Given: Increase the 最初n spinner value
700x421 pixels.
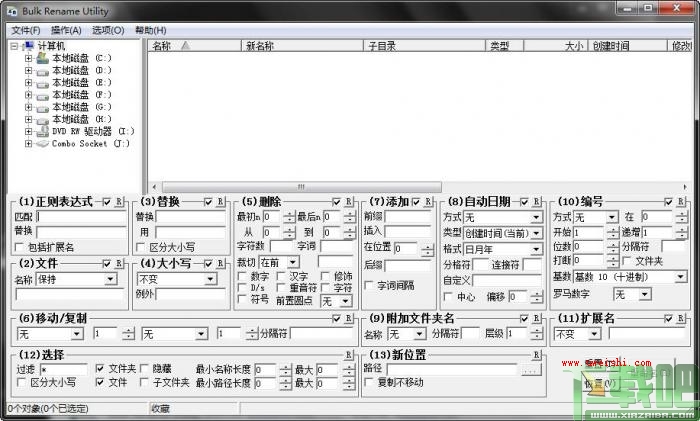Looking at the screenshot, I should coord(289,214).
